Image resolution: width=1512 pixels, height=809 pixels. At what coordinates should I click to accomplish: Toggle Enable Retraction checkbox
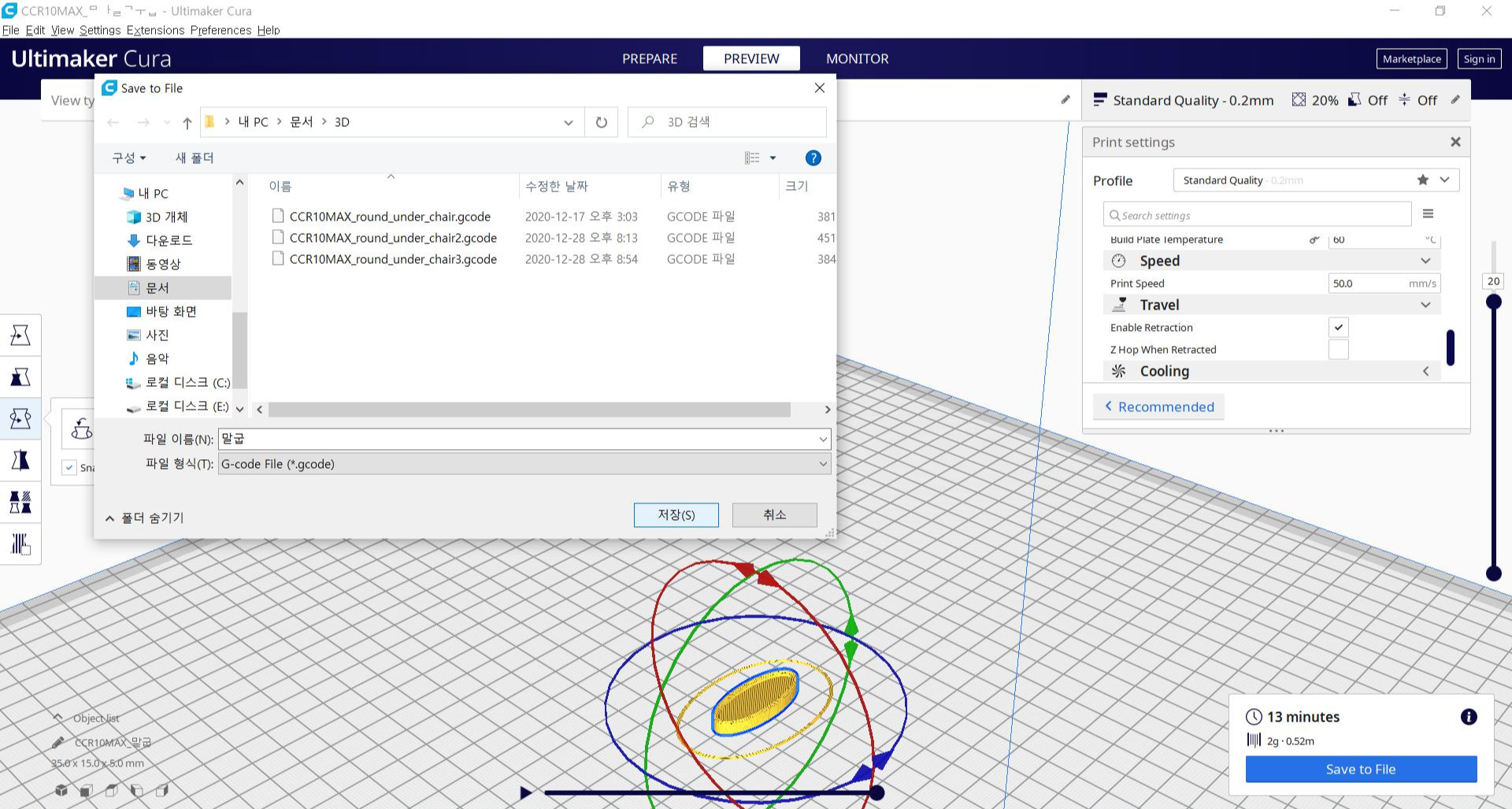1339,327
